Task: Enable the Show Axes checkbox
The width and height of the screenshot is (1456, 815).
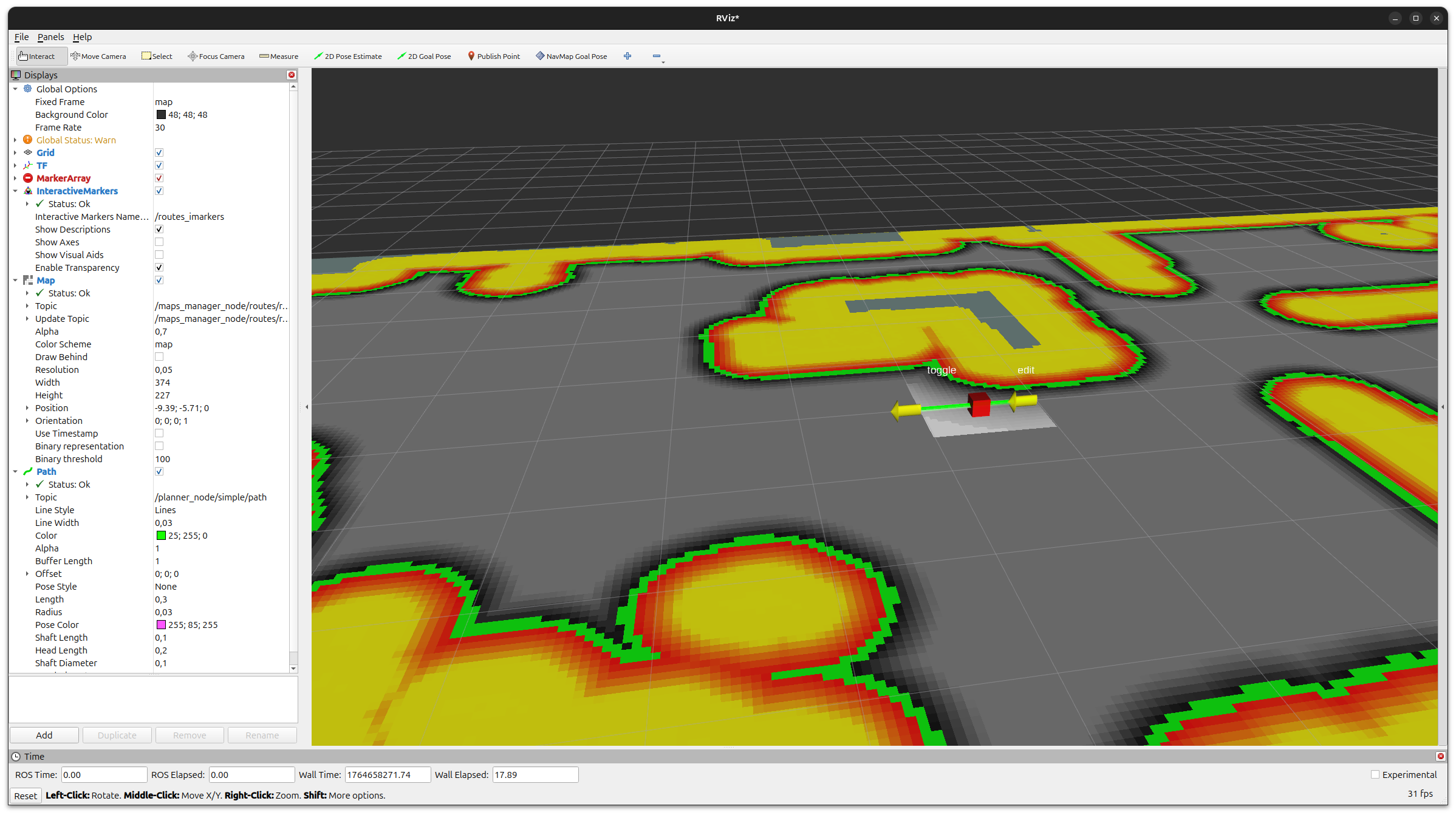Action: [x=159, y=242]
